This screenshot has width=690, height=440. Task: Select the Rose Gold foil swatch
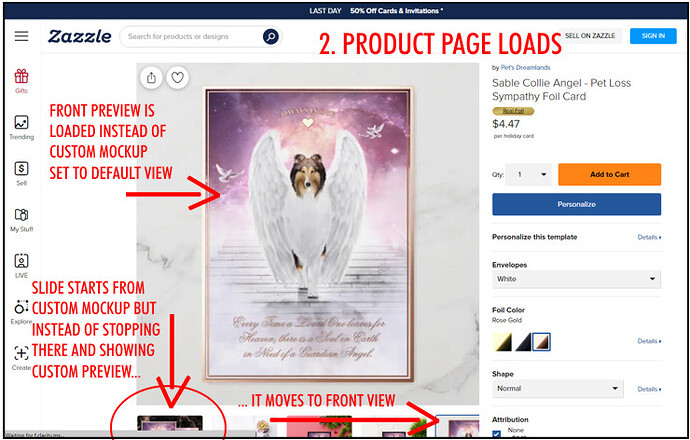pyautogui.click(x=541, y=342)
